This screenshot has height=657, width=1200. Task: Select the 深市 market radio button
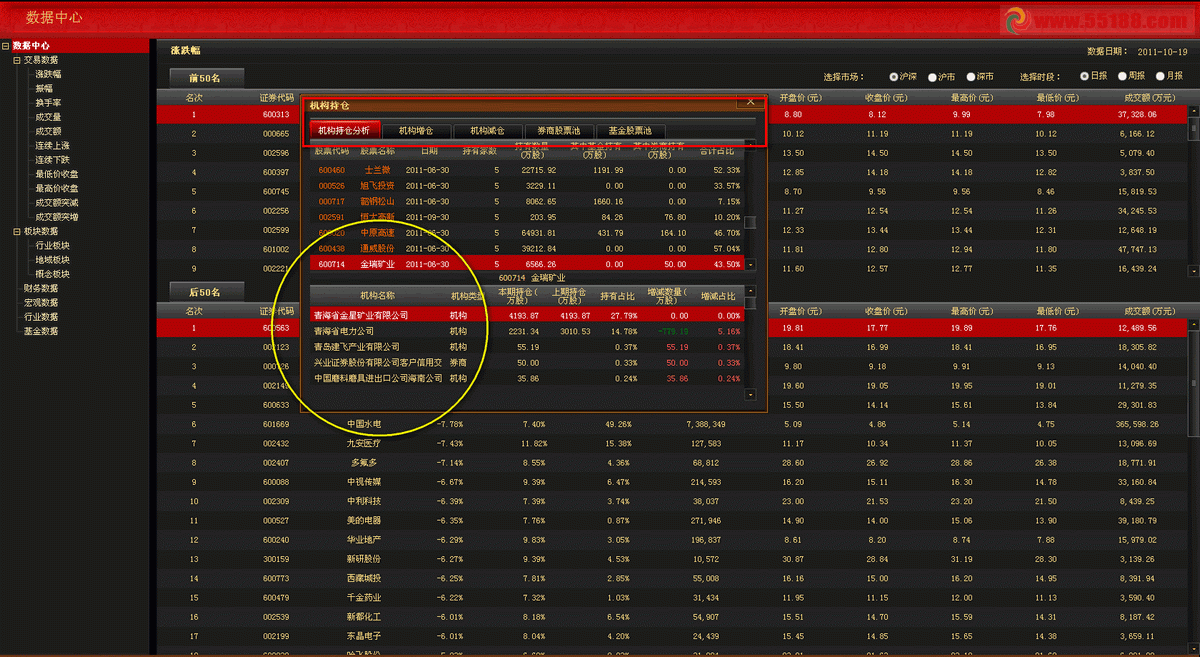click(x=970, y=77)
